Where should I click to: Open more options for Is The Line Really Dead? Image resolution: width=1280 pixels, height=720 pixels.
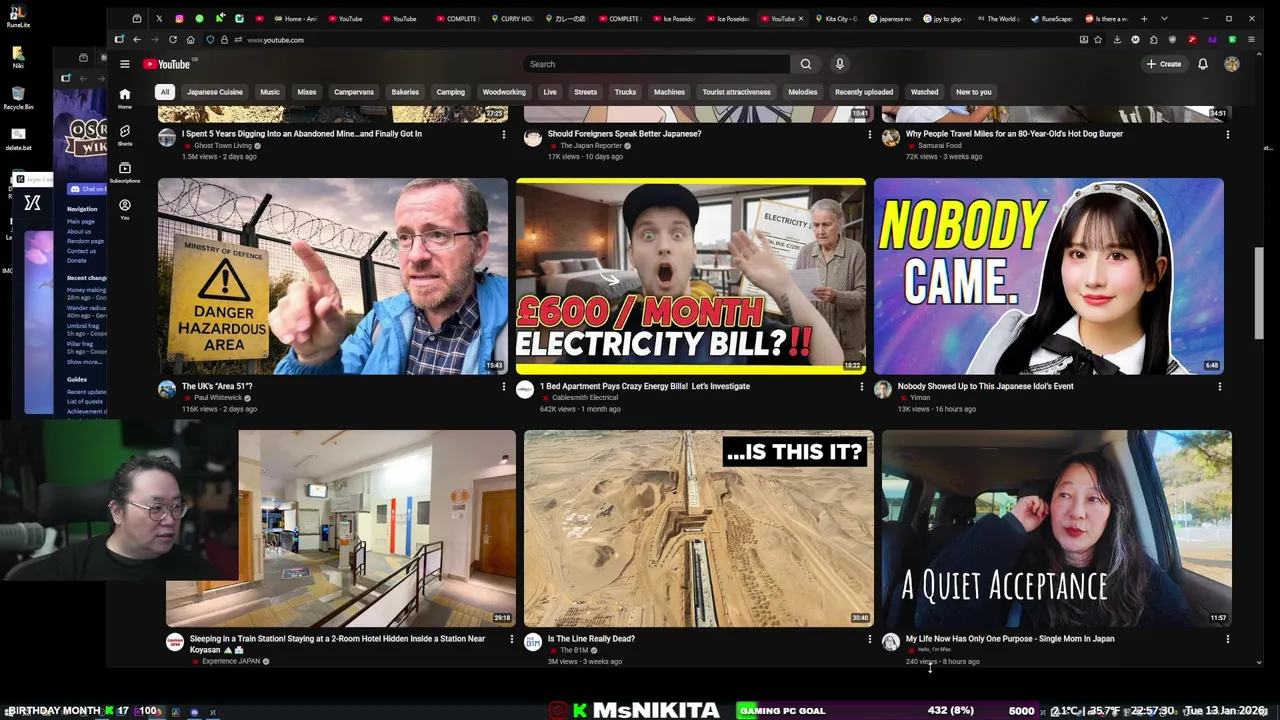click(x=869, y=638)
